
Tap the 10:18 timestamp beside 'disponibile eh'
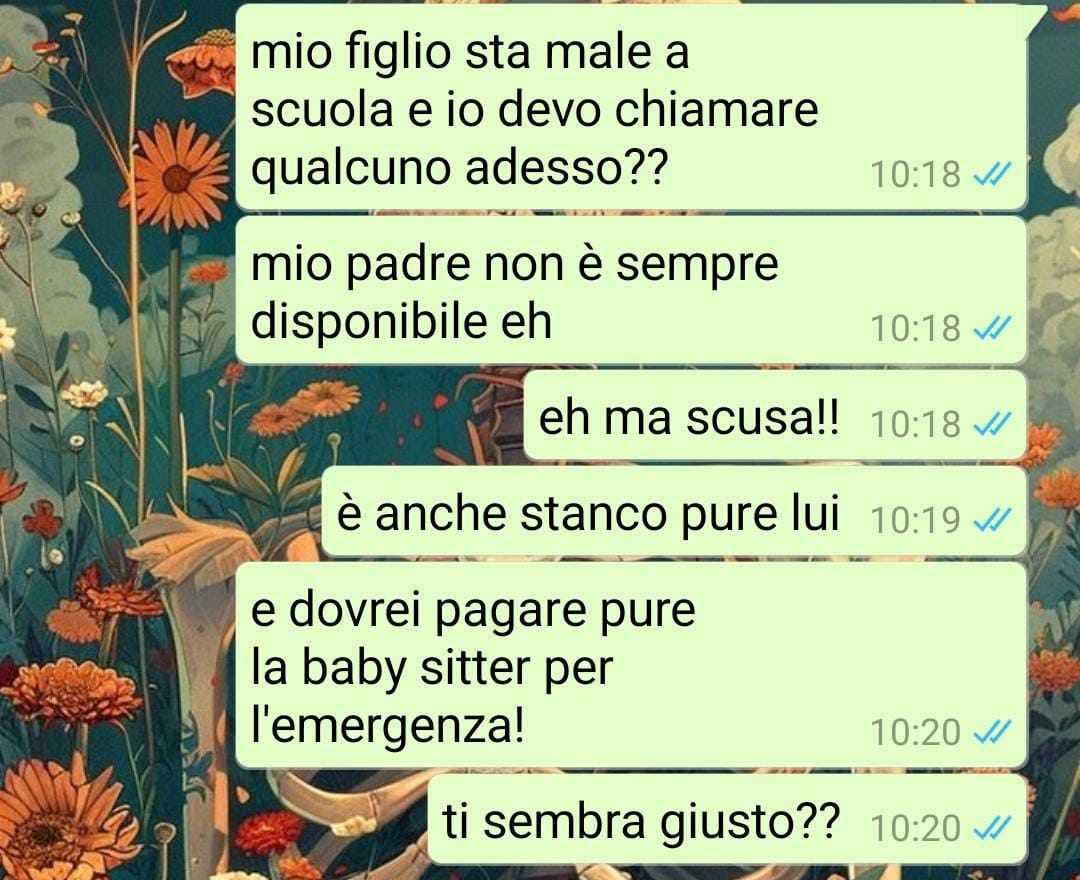click(915, 328)
